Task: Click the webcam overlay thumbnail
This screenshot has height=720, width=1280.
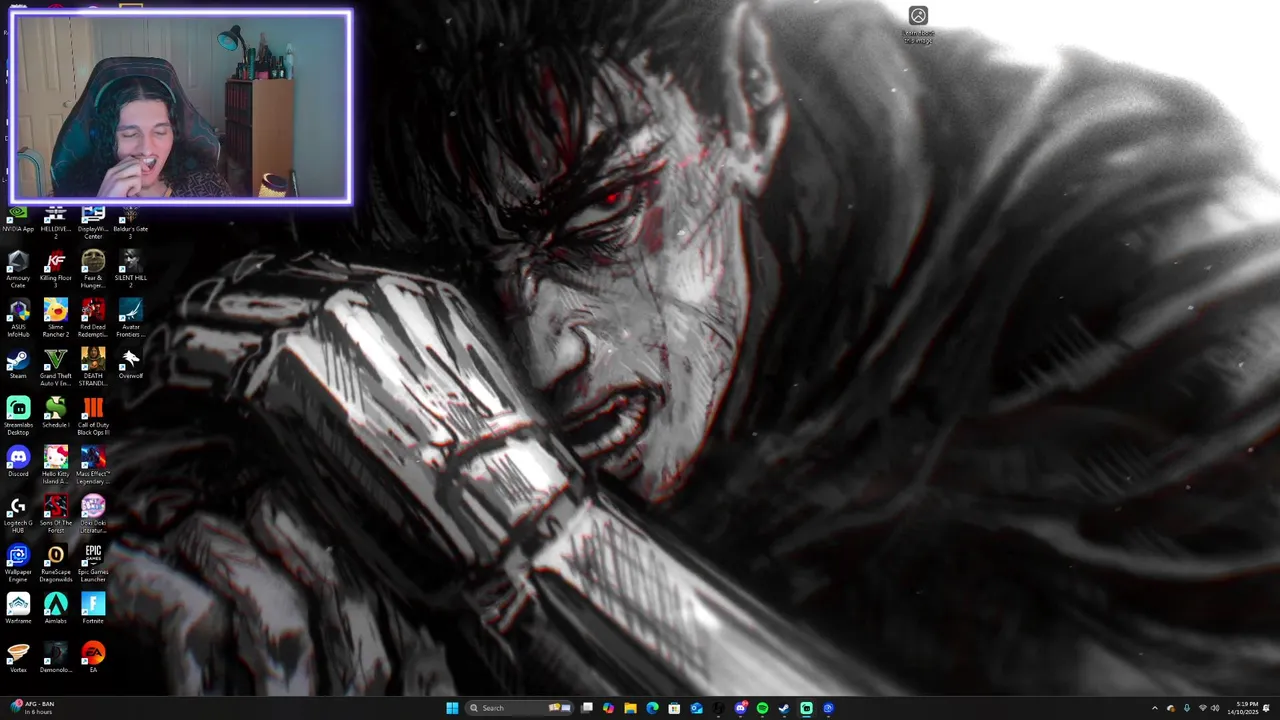Action: [x=180, y=107]
